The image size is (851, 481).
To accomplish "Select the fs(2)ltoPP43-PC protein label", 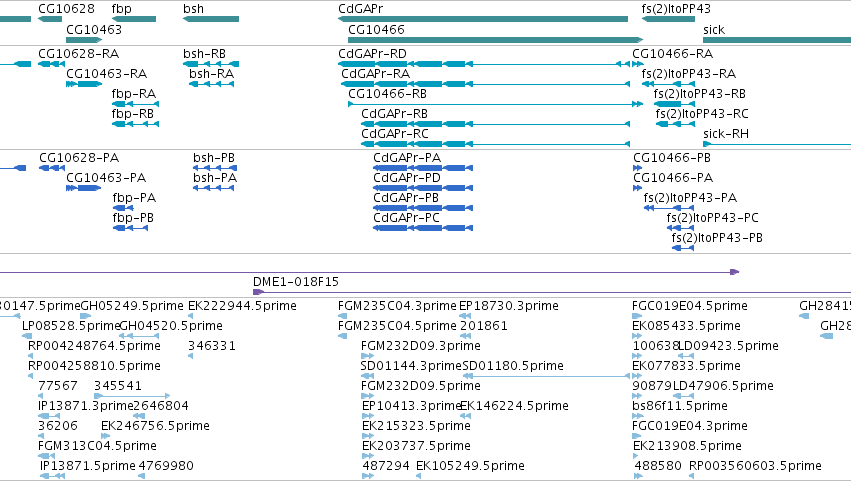I will coord(713,218).
